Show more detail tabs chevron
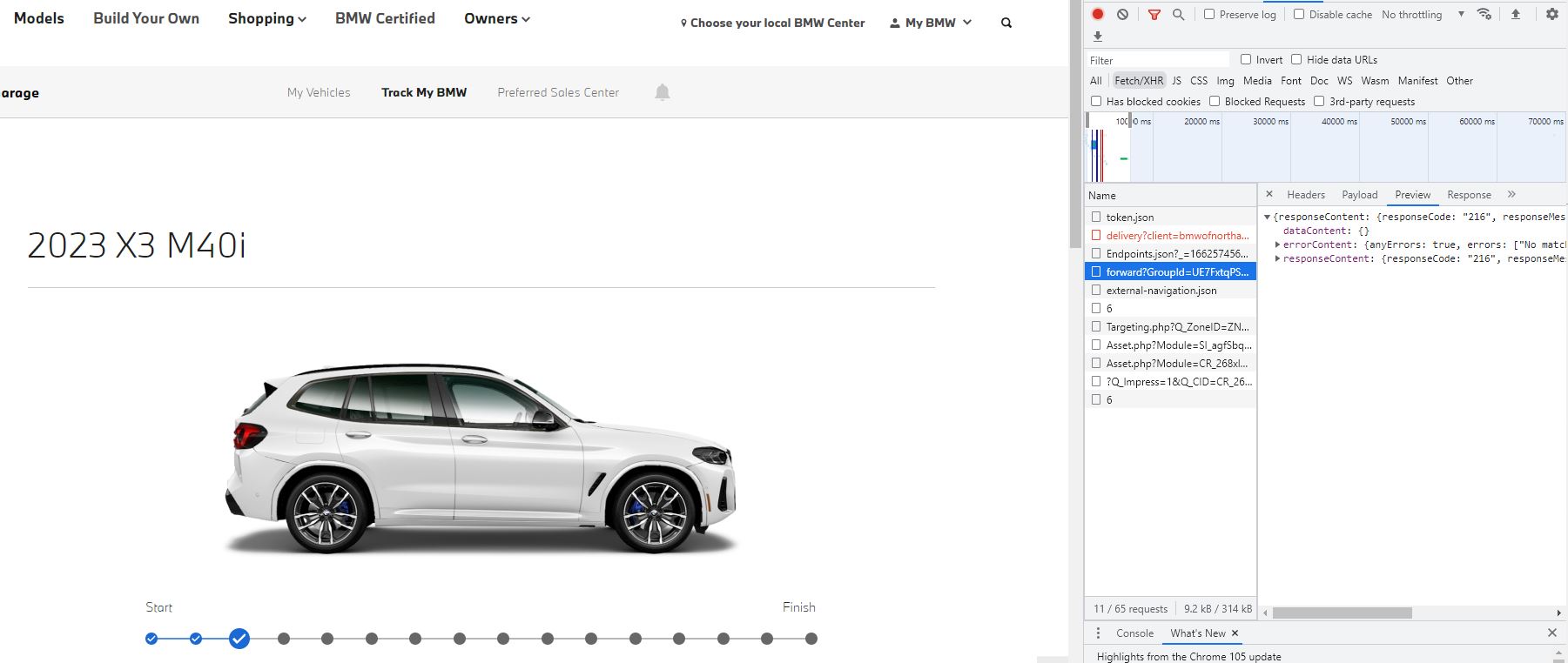The image size is (1568, 663). click(1511, 194)
